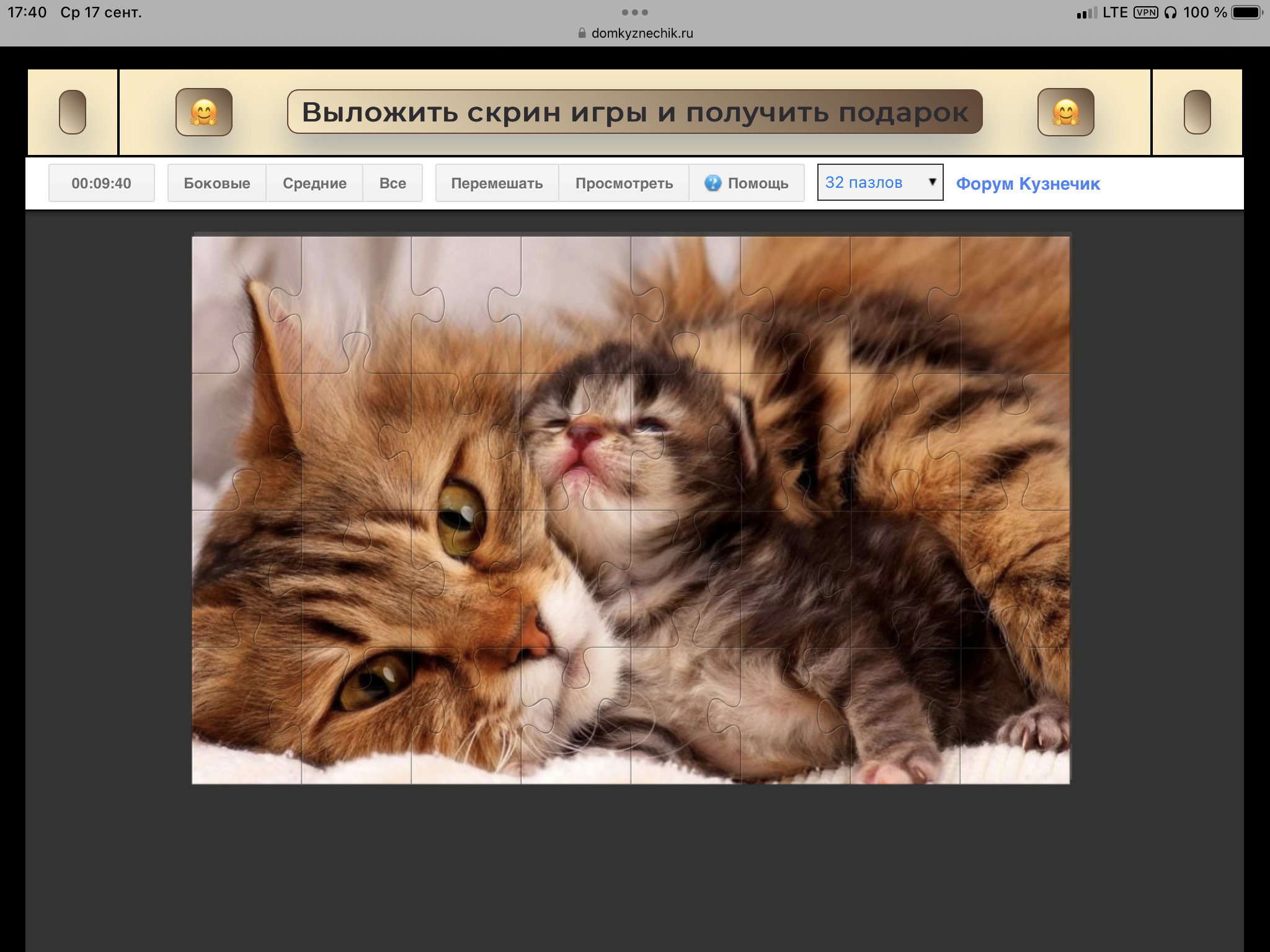Open the Помощь help button
1270x952 pixels.
coord(747,183)
